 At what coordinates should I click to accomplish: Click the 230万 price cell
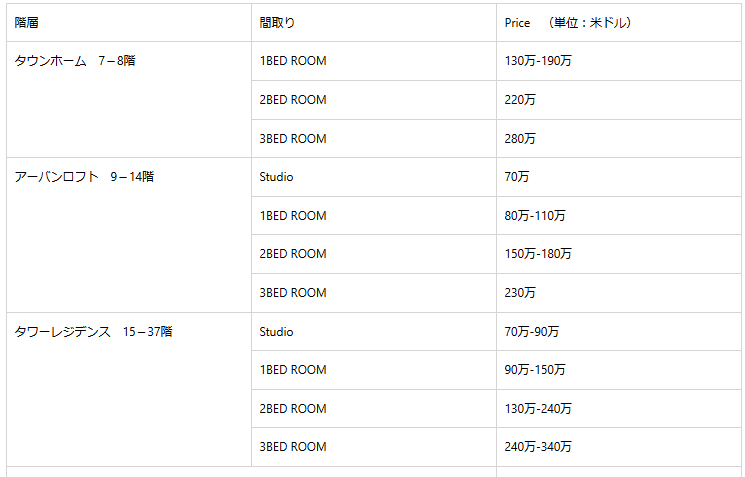click(520, 293)
